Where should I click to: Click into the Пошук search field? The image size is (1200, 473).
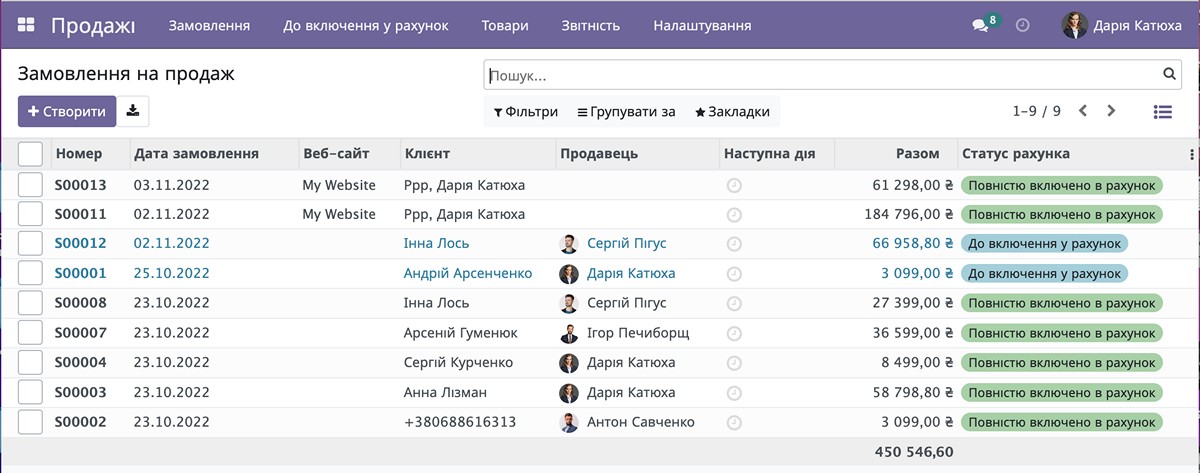point(820,75)
